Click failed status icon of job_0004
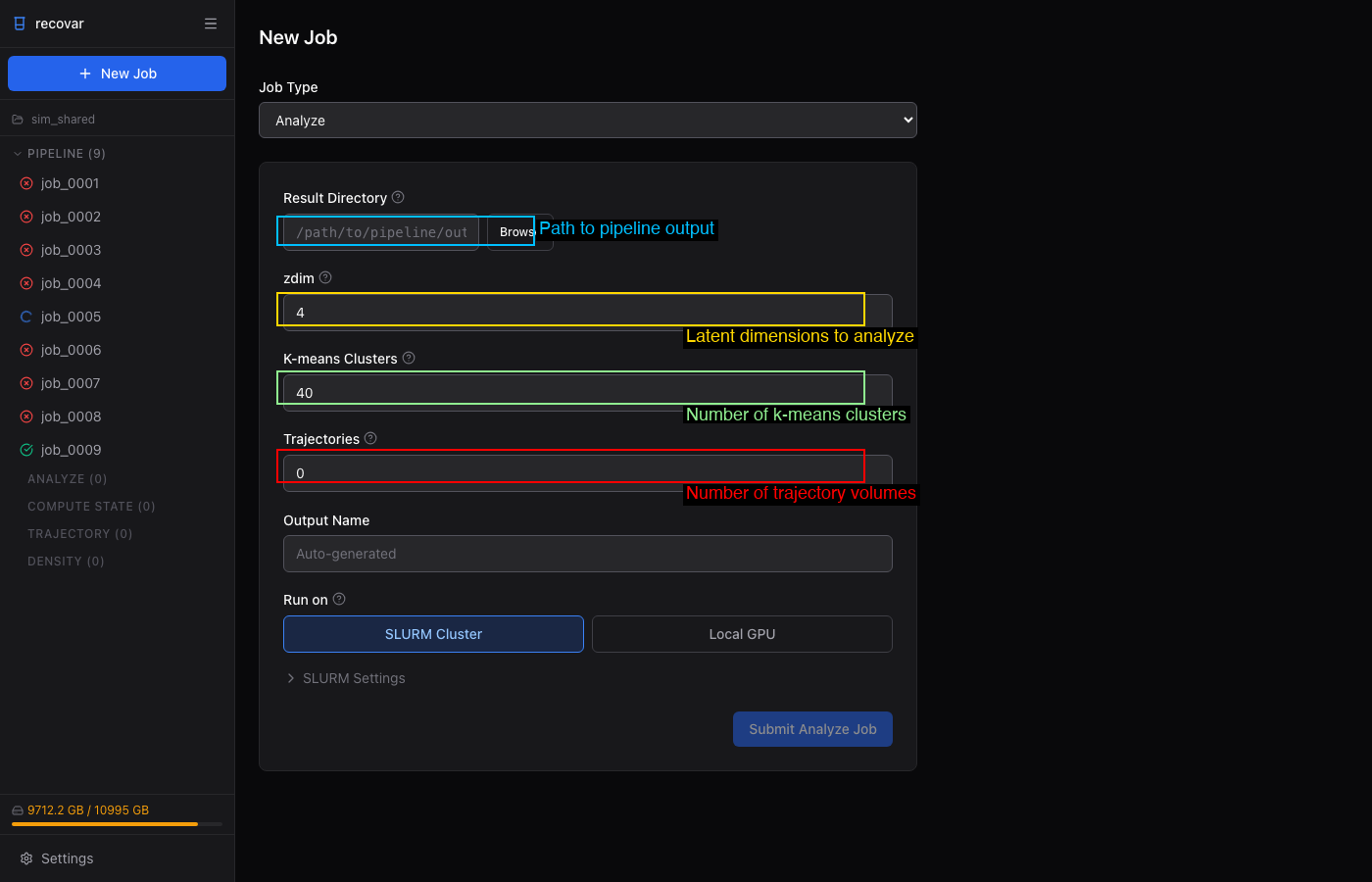This screenshot has height=882, width=1372. click(26, 283)
